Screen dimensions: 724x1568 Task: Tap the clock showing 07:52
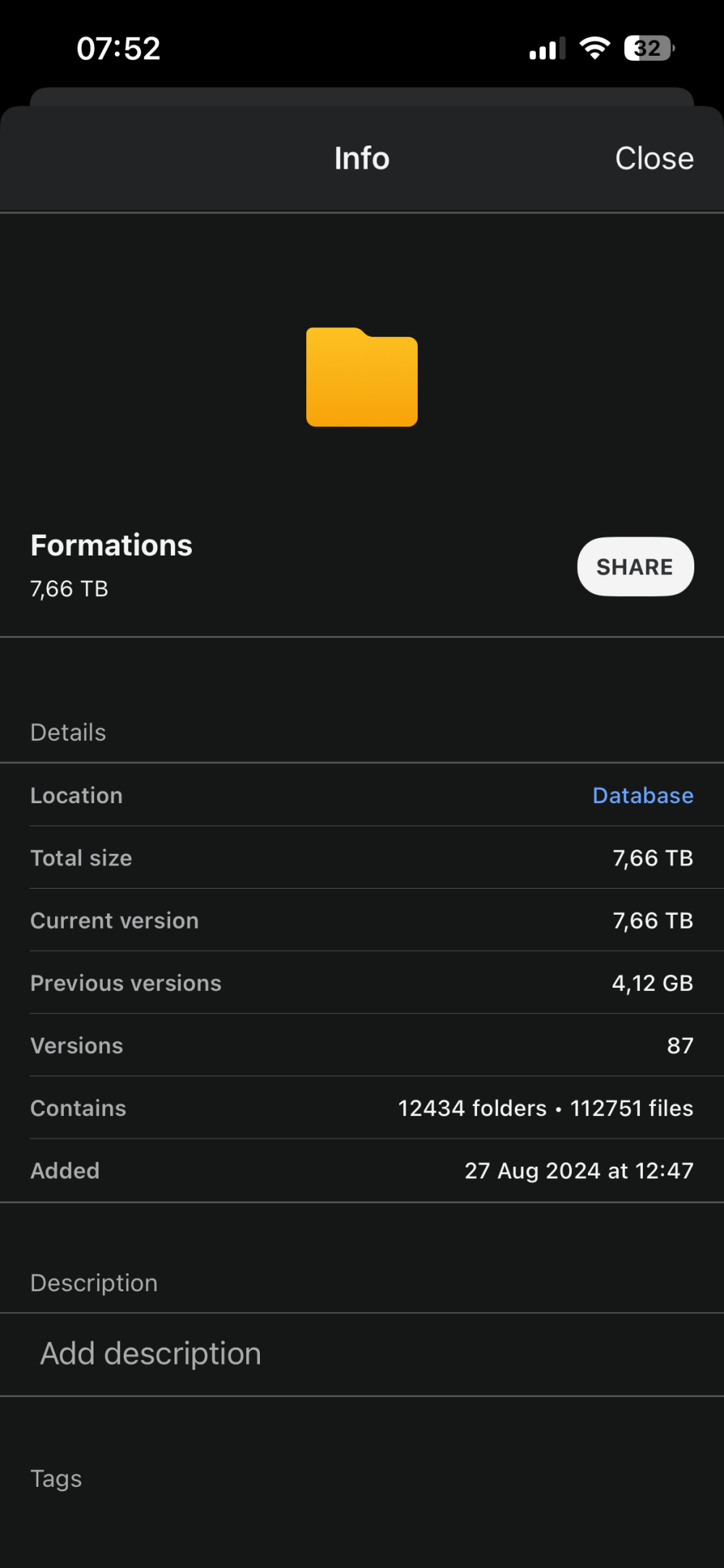tap(119, 49)
